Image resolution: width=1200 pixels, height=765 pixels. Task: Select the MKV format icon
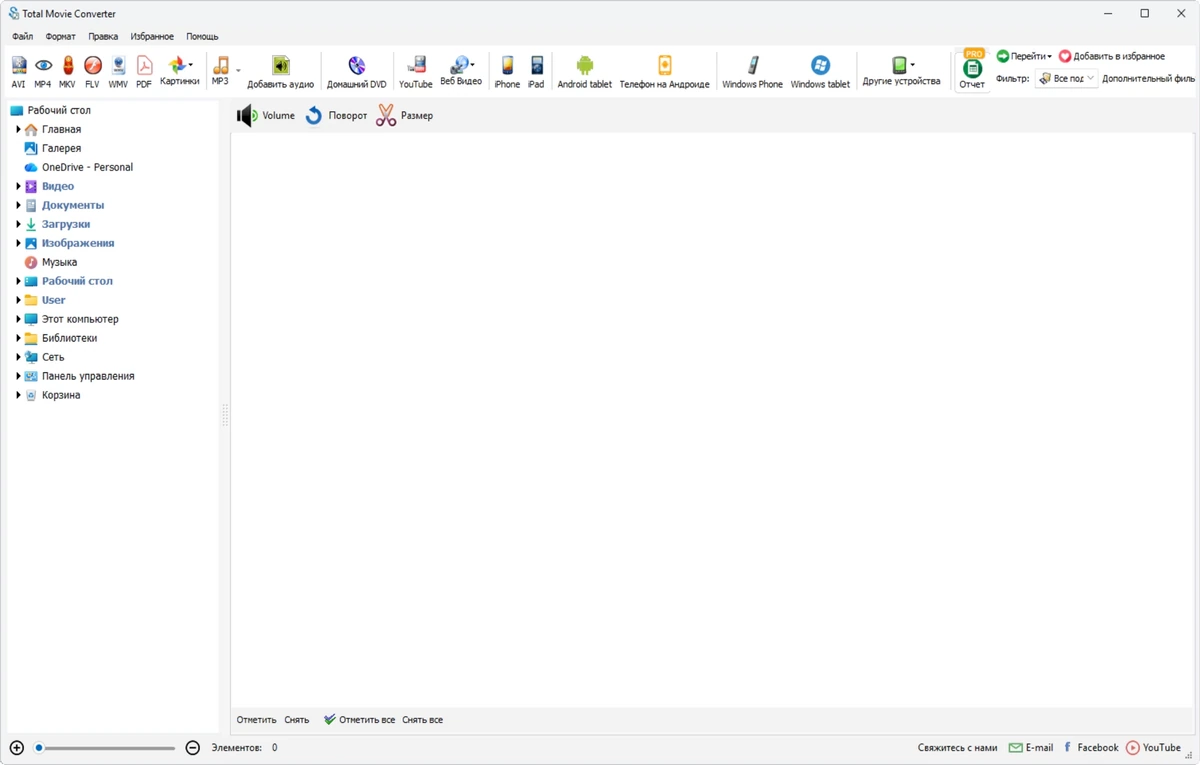coord(67,72)
